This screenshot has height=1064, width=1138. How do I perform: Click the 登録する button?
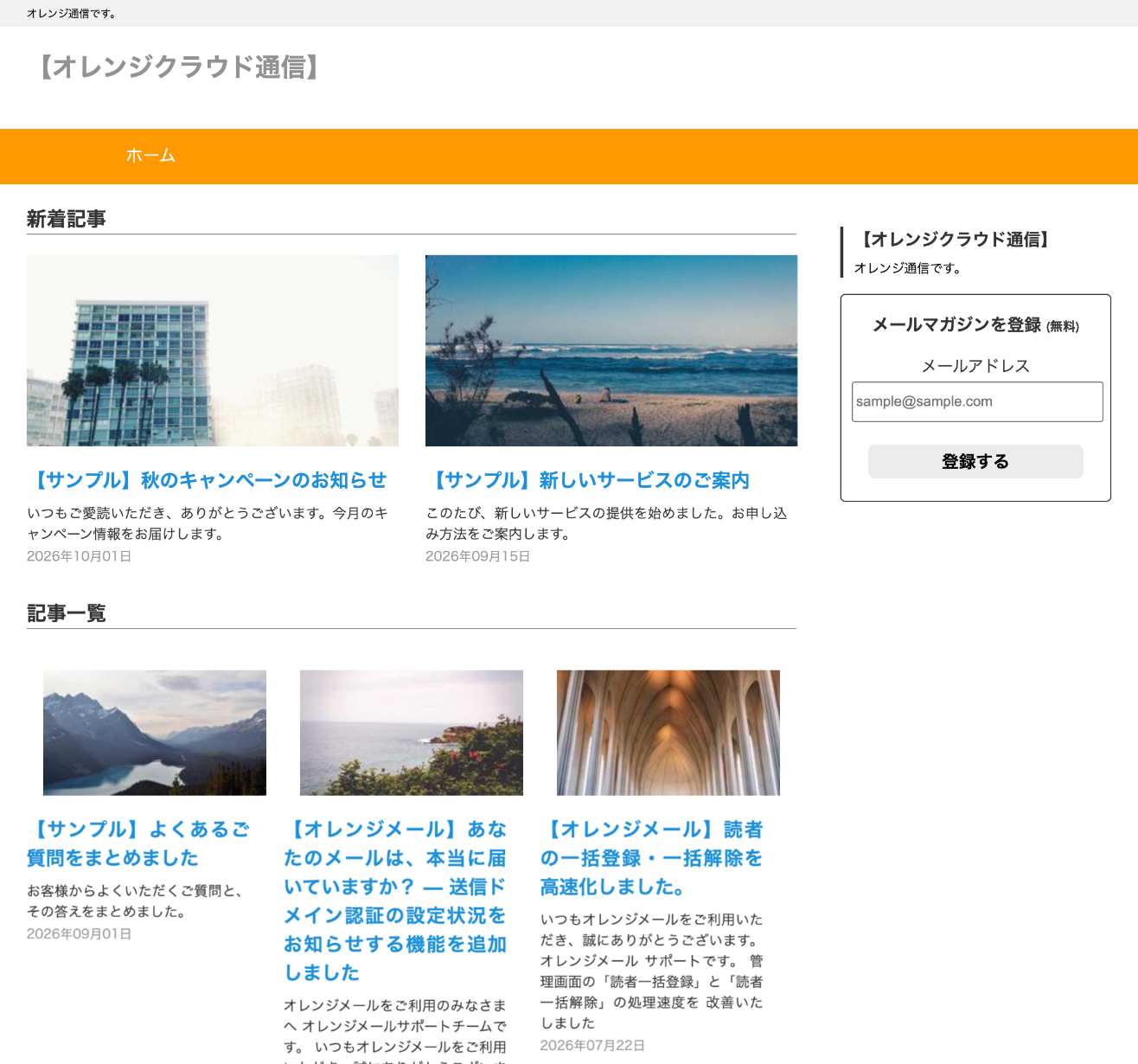[x=975, y=461]
